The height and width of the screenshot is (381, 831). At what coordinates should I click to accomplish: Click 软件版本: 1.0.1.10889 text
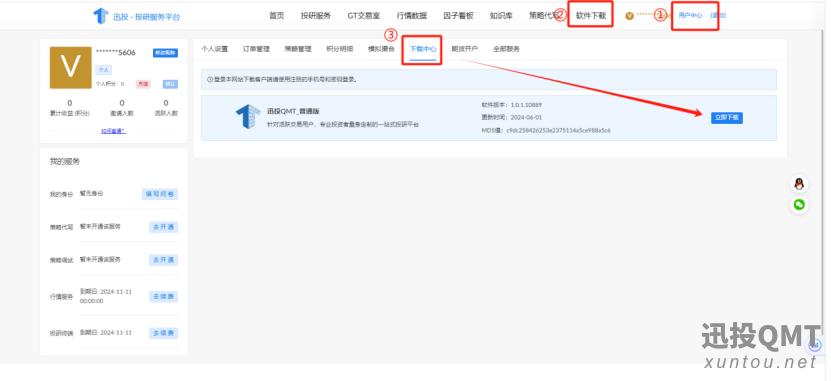pyautogui.click(x=511, y=105)
